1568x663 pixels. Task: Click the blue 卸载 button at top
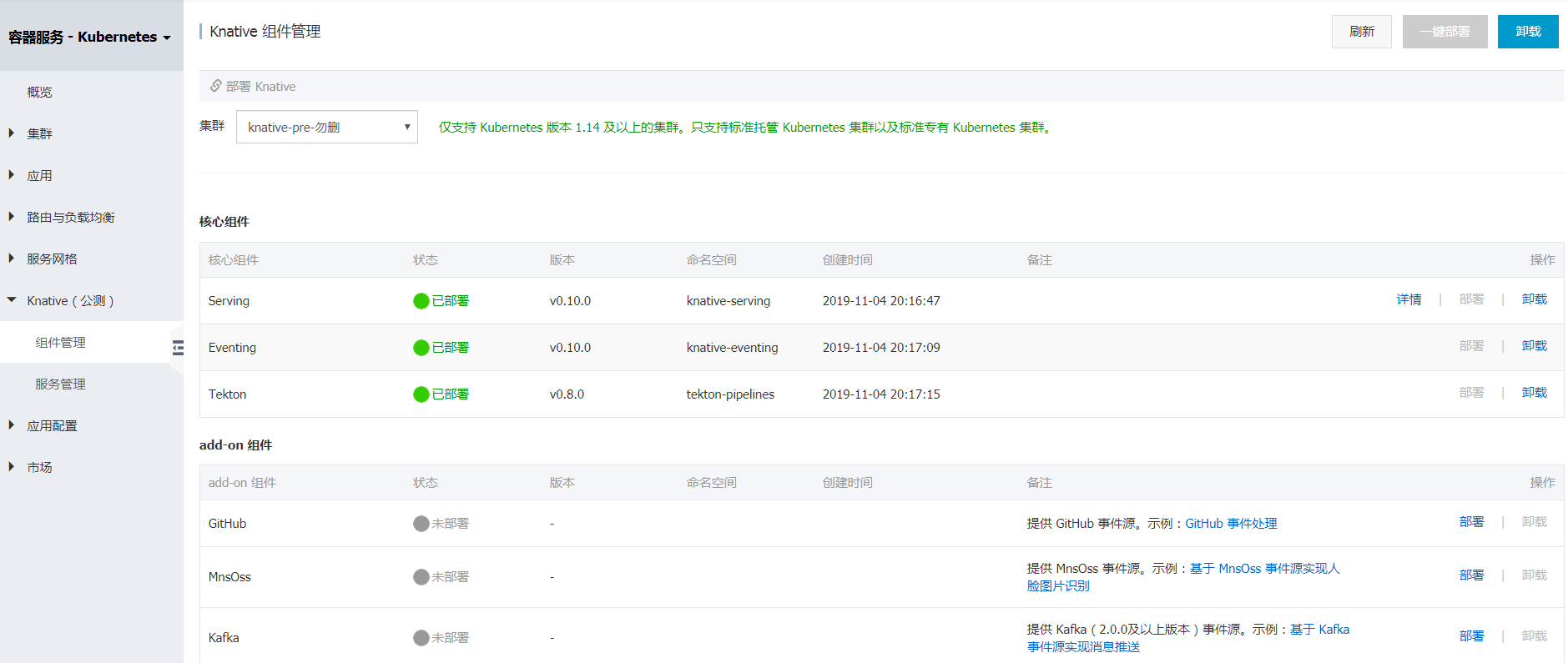click(1528, 32)
